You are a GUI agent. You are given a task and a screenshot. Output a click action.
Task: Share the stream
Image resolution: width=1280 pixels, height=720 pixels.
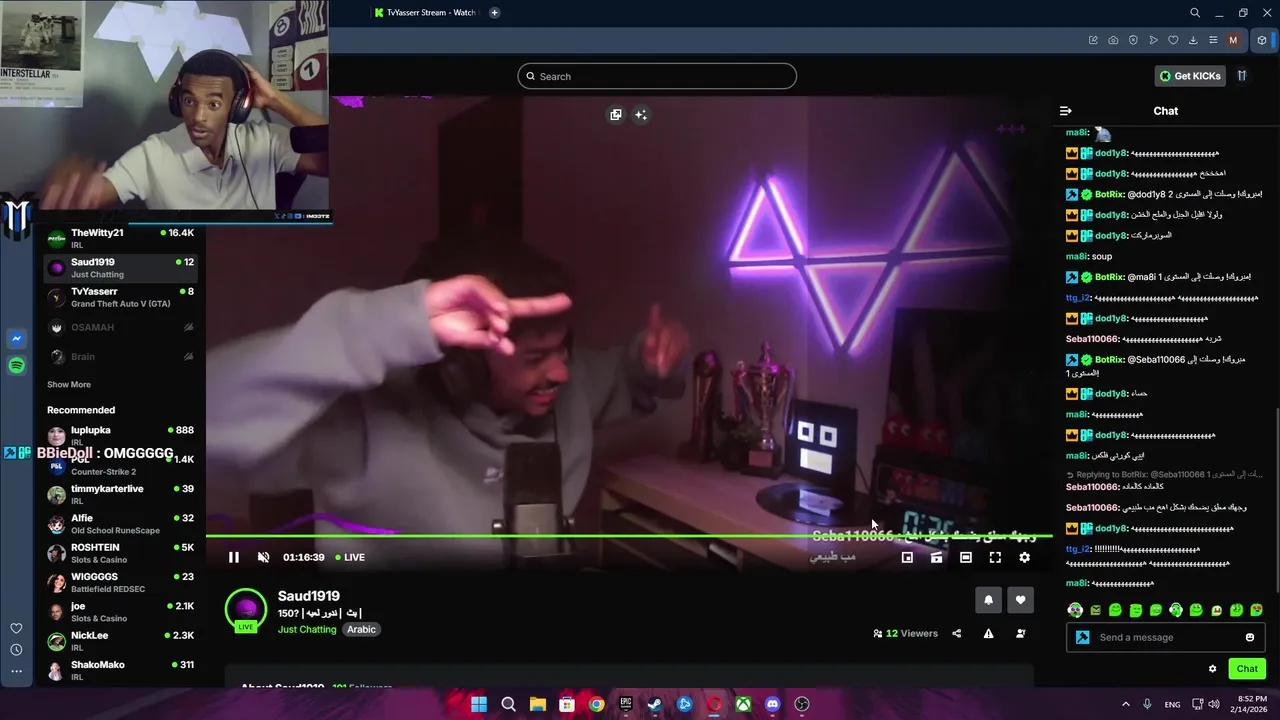(x=957, y=633)
